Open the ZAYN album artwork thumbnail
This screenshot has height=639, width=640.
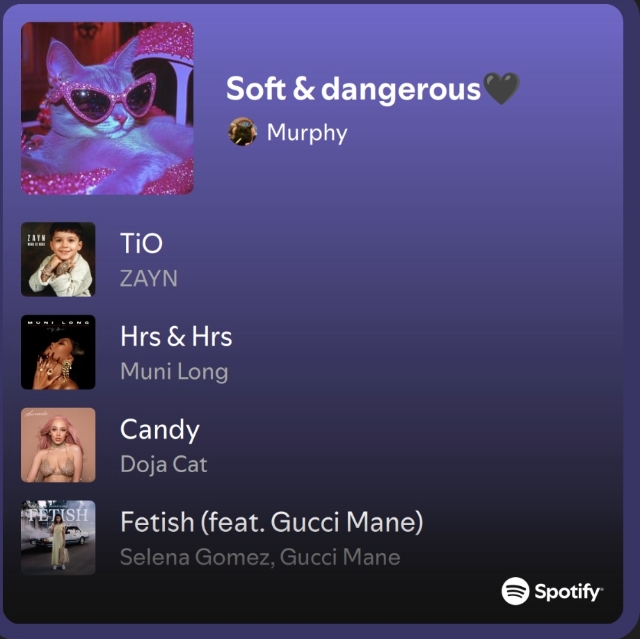(x=58, y=259)
